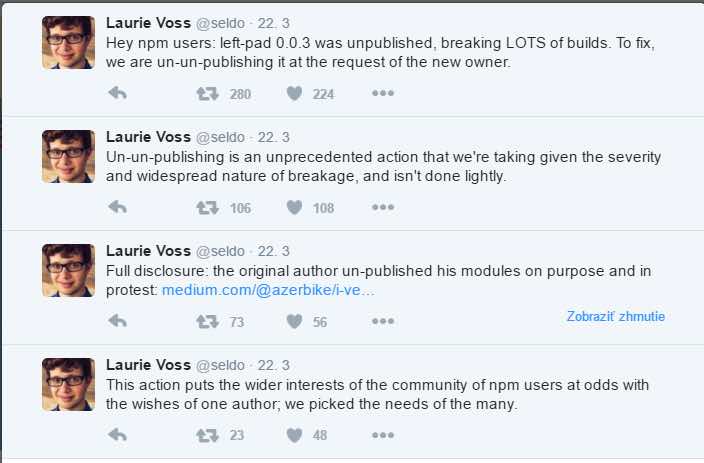Click Laurie Voss's avatar on the first tweet

68,43
